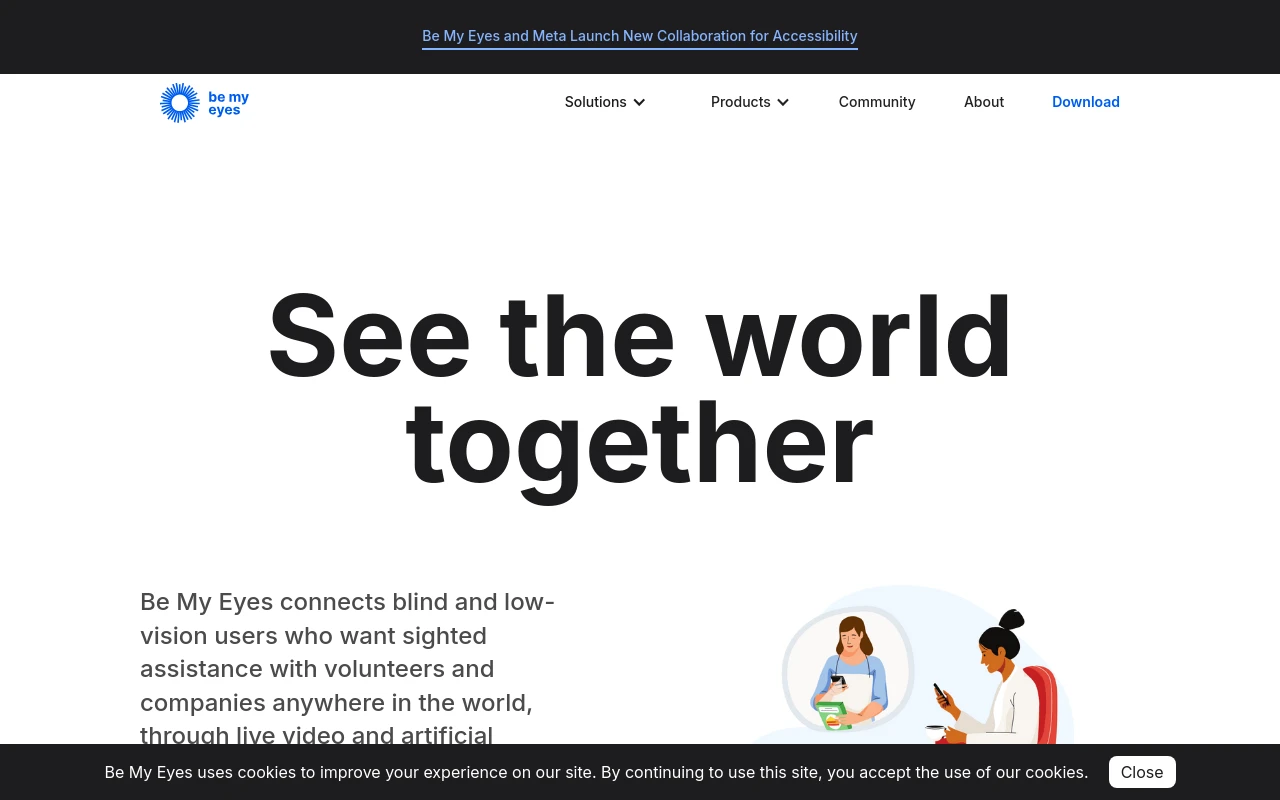Close the cookie notice banner

tap(1141, 772)
